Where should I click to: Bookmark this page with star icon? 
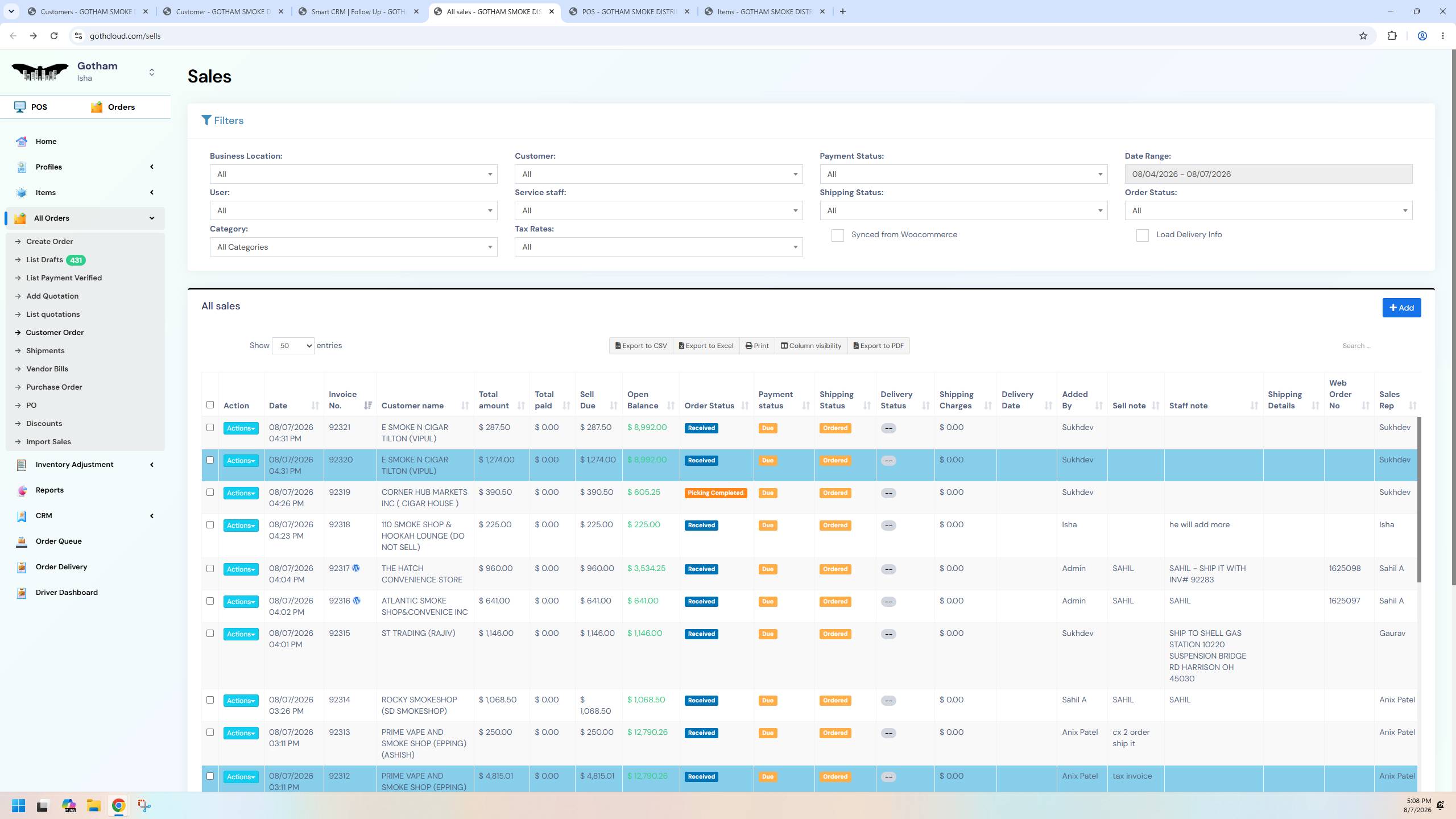tap(1363, 36)
